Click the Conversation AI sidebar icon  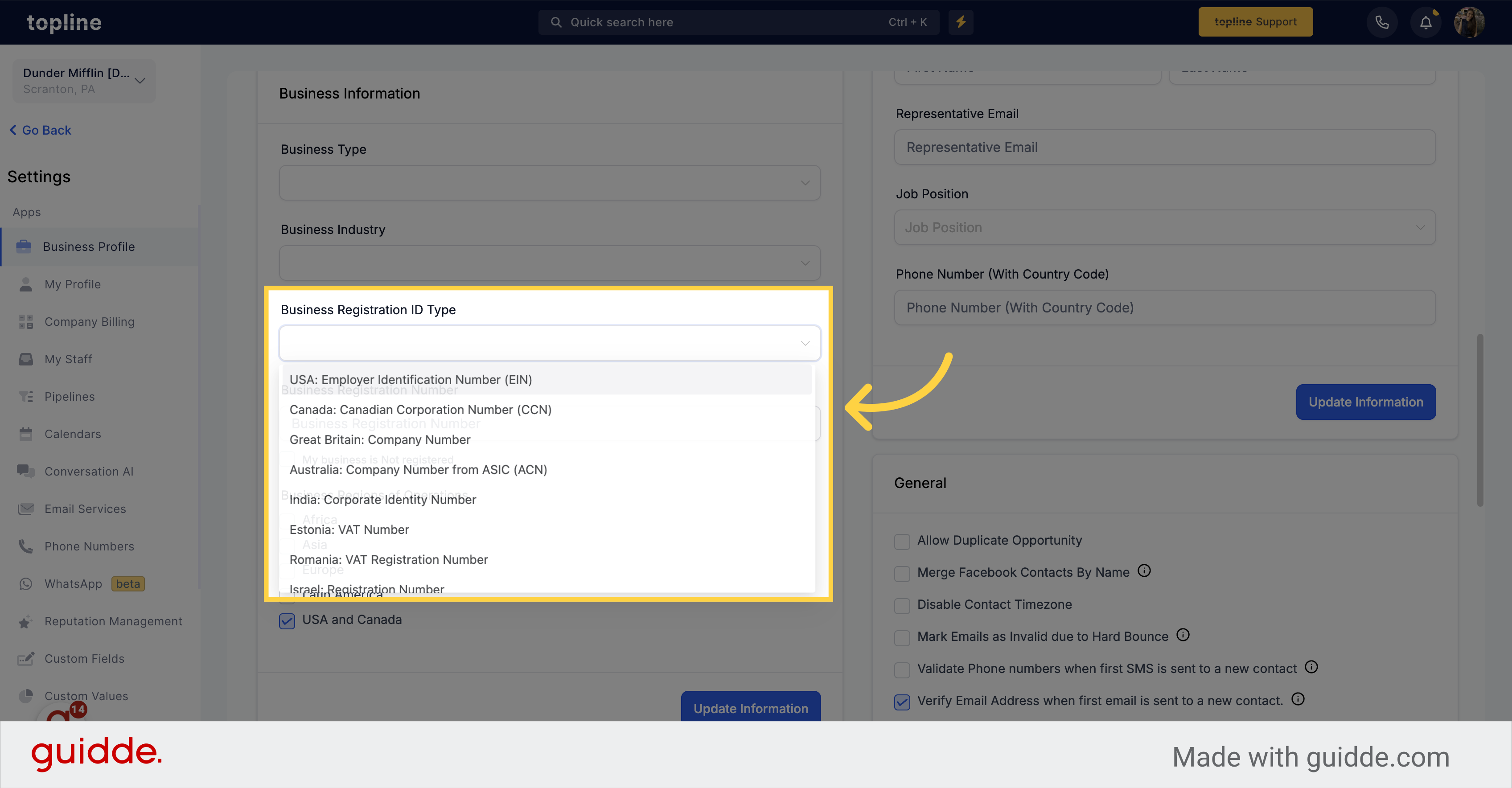tap(26, 471)
